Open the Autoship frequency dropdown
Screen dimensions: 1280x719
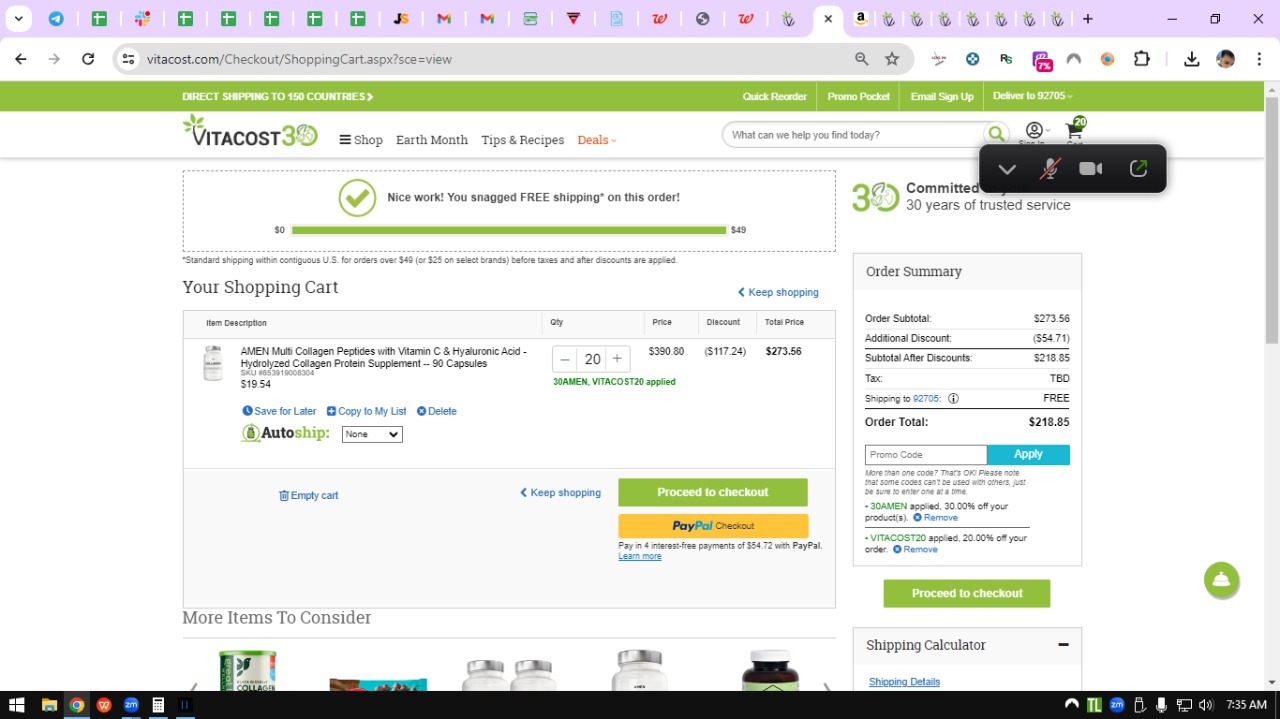372,434
